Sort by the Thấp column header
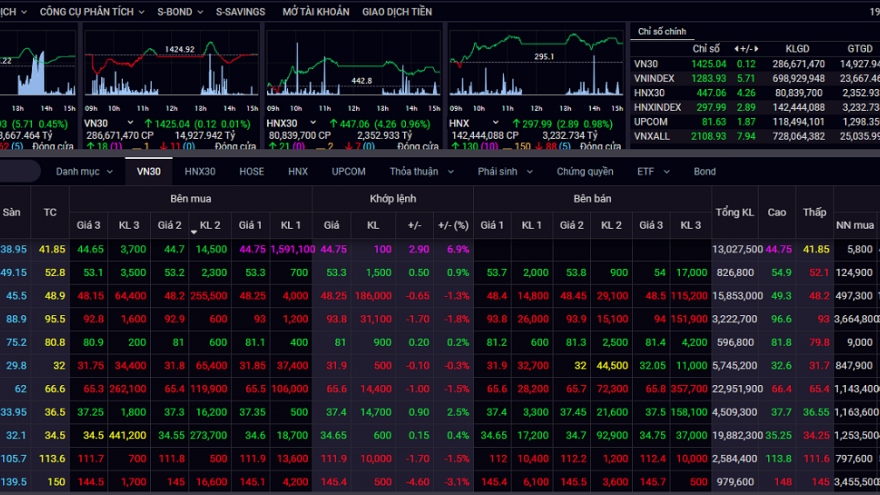This screenshot has height=495, width=880. pos(814,212)
